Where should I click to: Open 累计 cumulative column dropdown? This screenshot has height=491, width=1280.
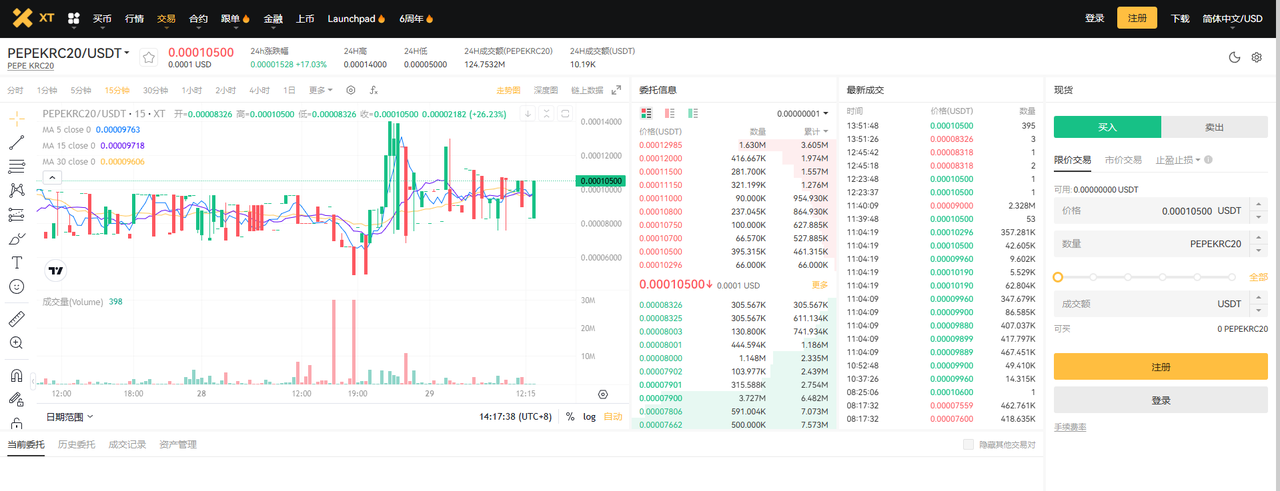coord(816,131)
